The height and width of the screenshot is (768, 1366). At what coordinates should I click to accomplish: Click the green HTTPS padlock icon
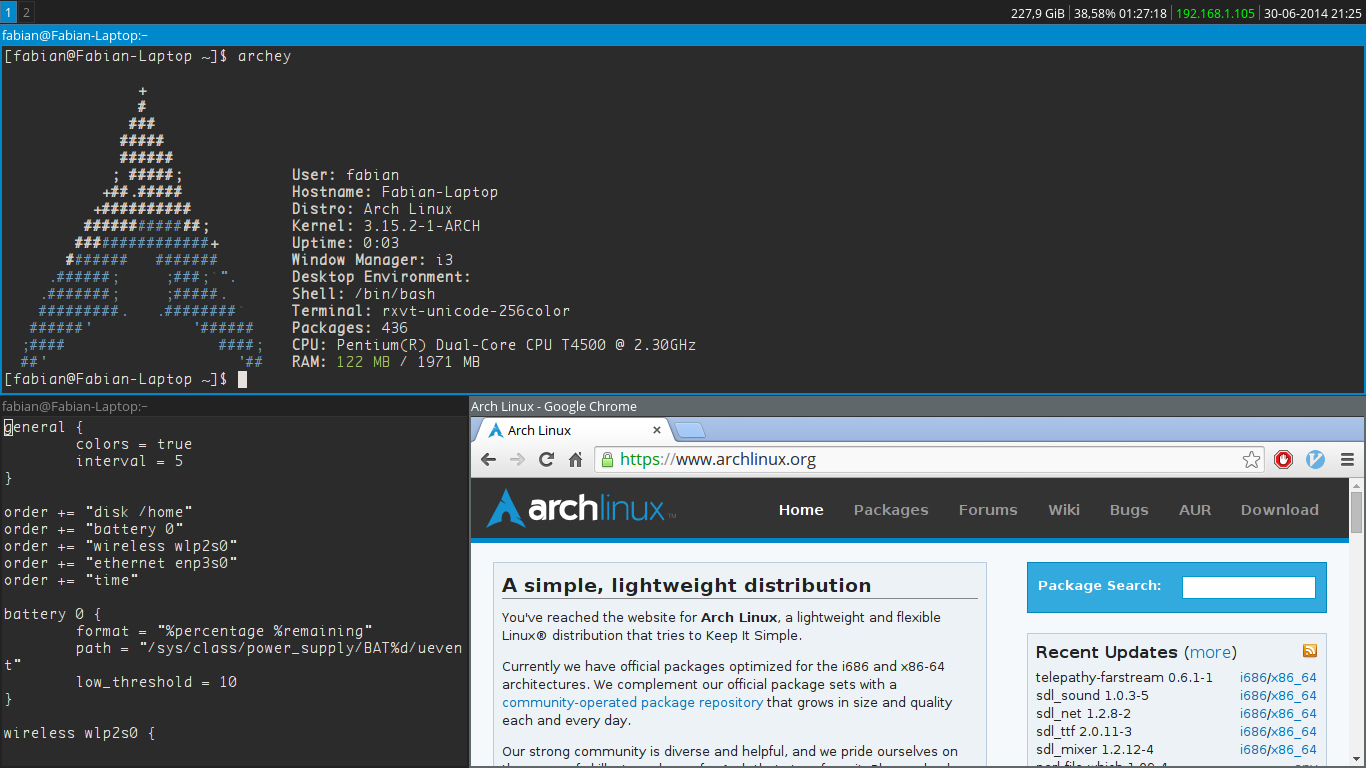click(x=606, y=460)
